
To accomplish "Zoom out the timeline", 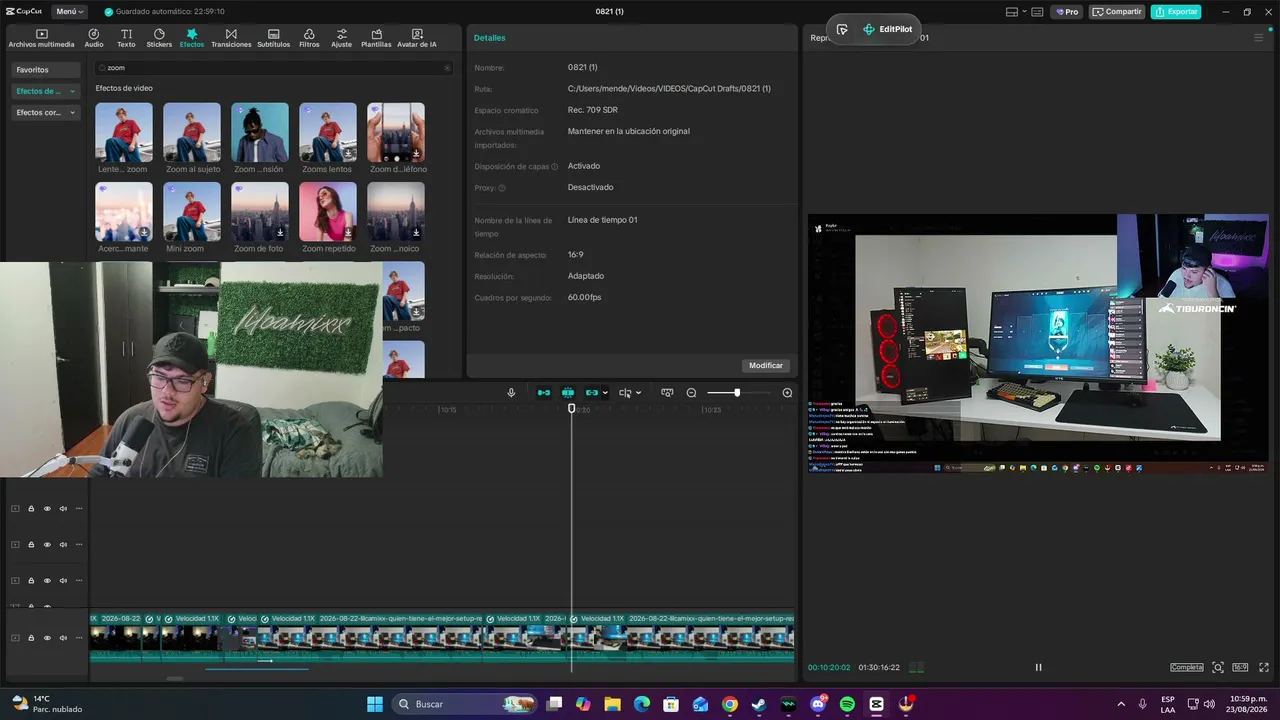I will [x=691, y=393].
